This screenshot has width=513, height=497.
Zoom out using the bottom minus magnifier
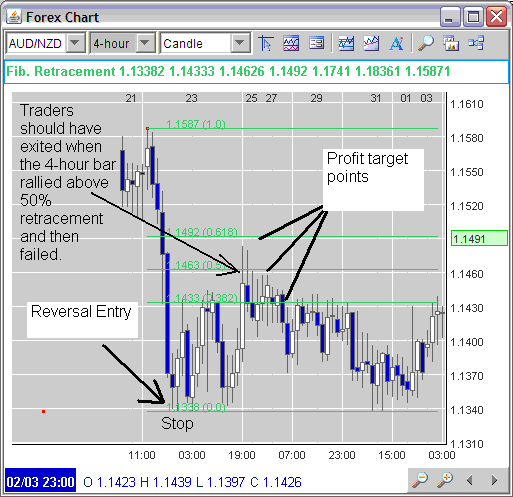(420, 480)
